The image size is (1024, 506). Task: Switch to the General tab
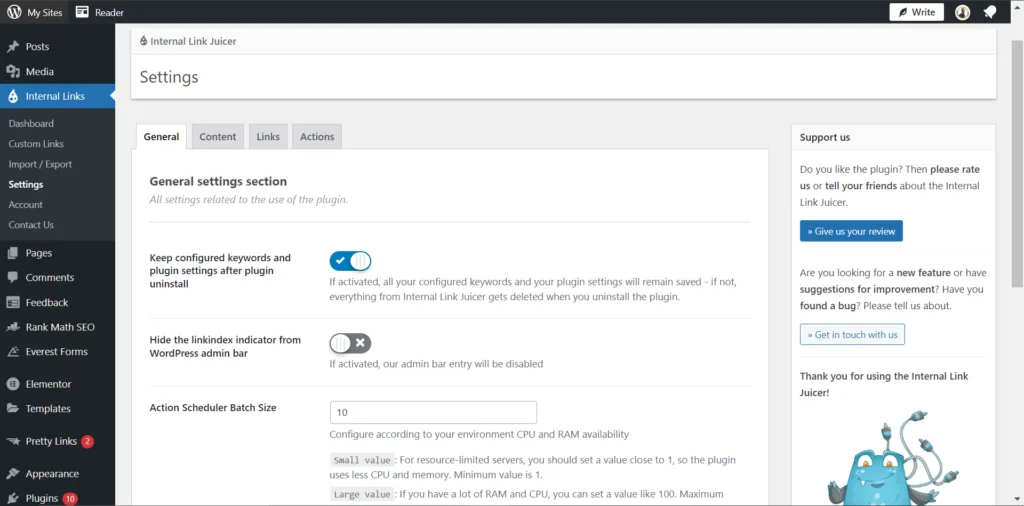pyautogui.click(x=161, y=136)
